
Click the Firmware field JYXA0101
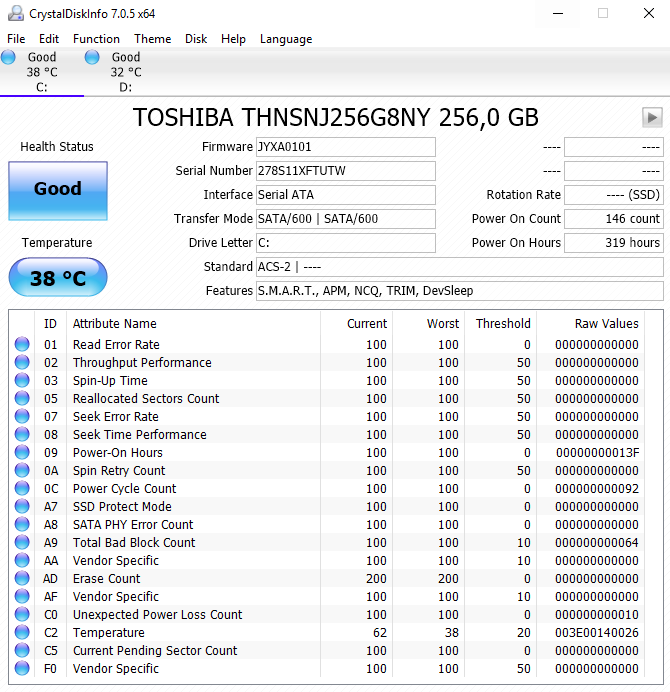click(346, 147)
